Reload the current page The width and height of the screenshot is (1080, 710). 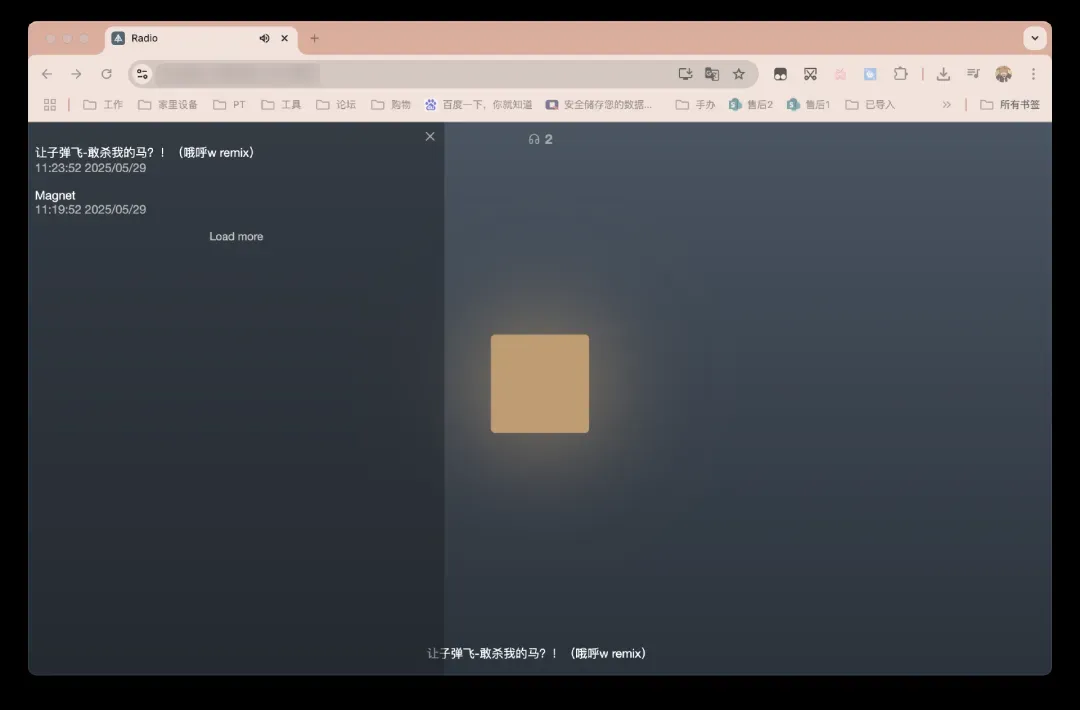coord(106,74)
